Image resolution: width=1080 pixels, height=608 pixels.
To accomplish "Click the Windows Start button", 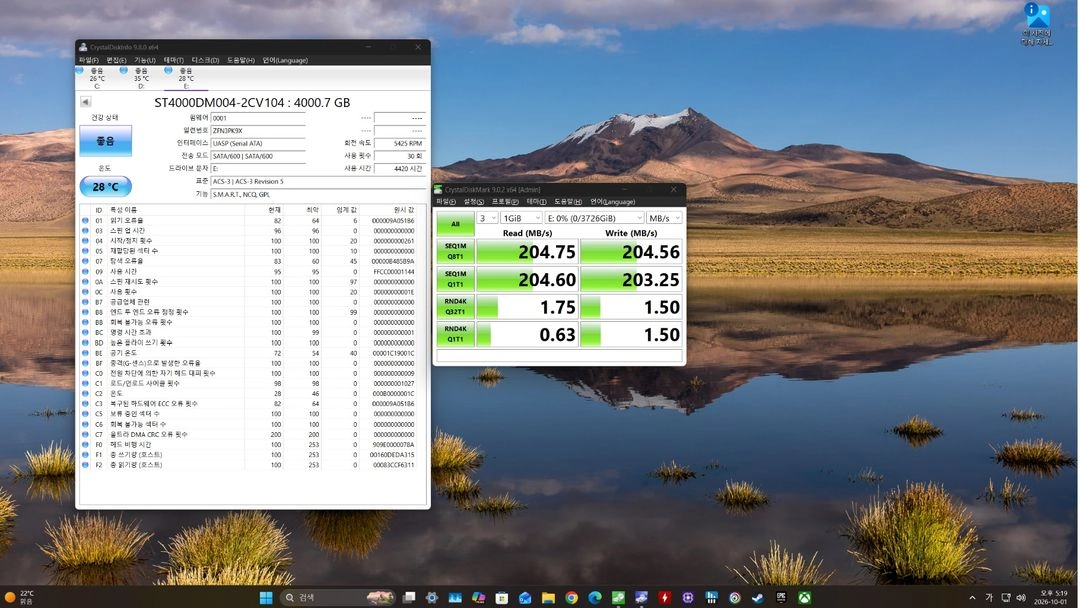I will pos(266,598).
